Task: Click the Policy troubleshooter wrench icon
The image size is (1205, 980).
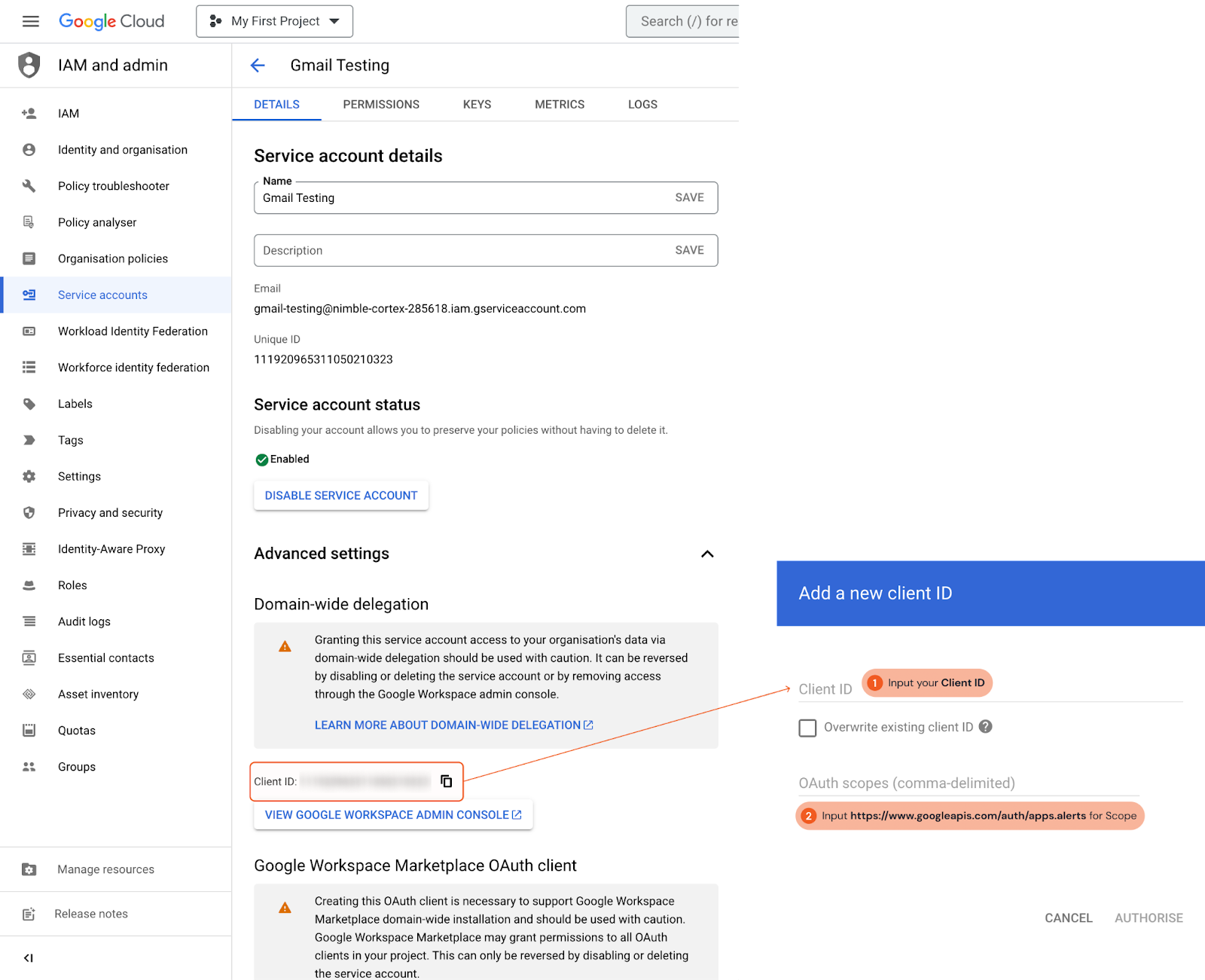Action: 29,186
